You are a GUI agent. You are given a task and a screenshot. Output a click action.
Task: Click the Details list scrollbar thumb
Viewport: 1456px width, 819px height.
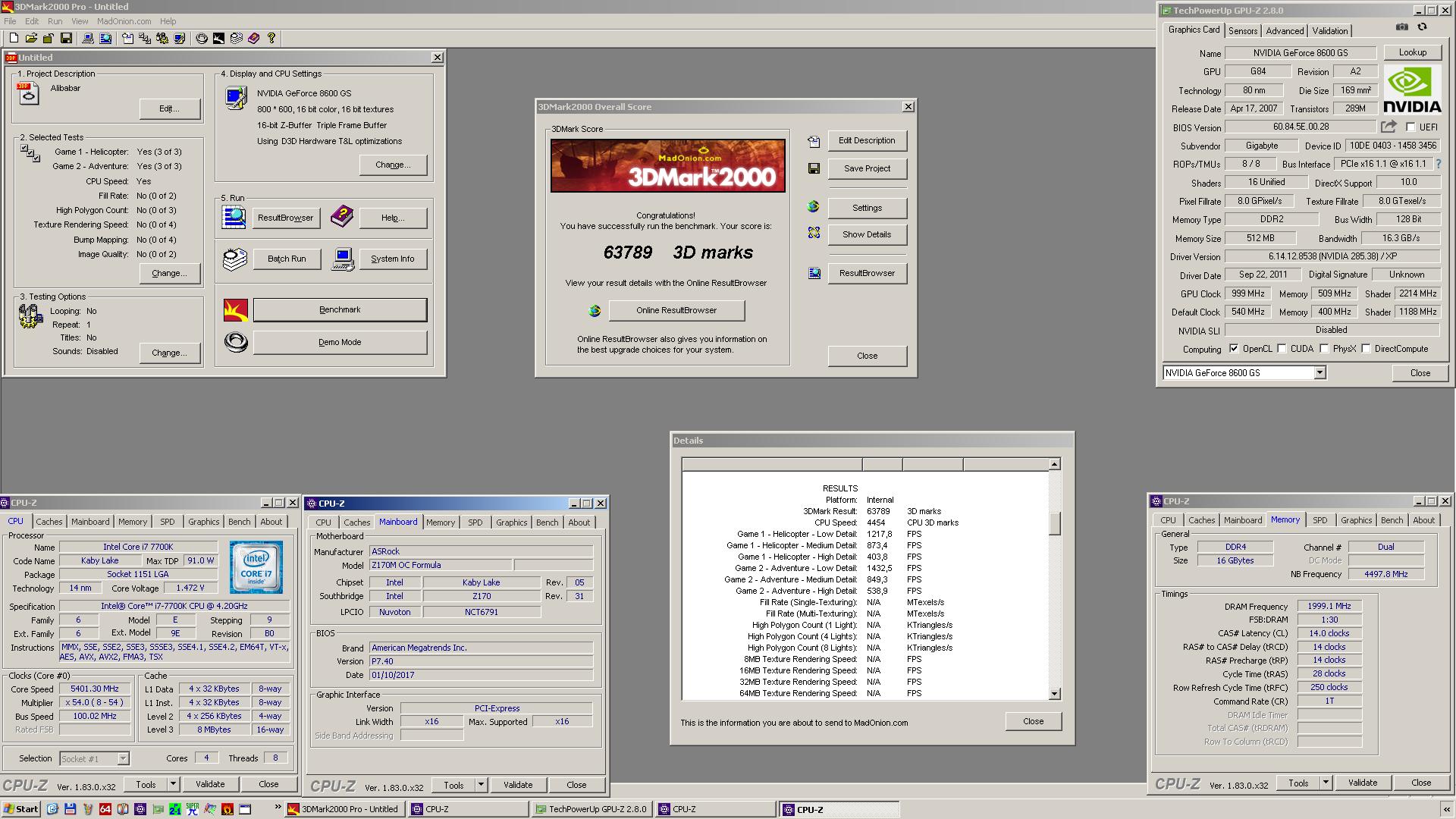tap(1054, 523)
